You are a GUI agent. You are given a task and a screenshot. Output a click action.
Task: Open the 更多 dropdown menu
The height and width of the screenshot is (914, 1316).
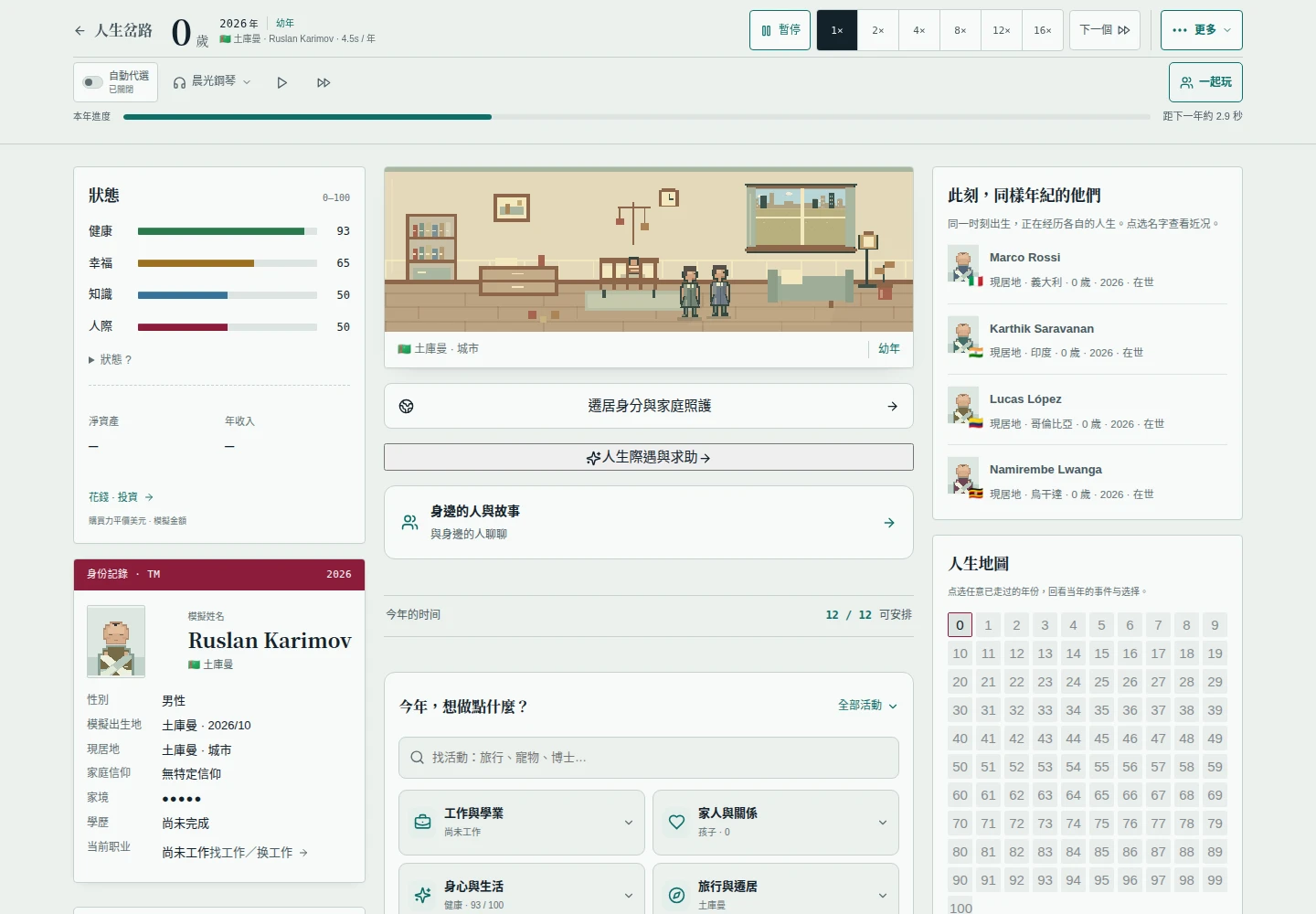coord(1202,30)
